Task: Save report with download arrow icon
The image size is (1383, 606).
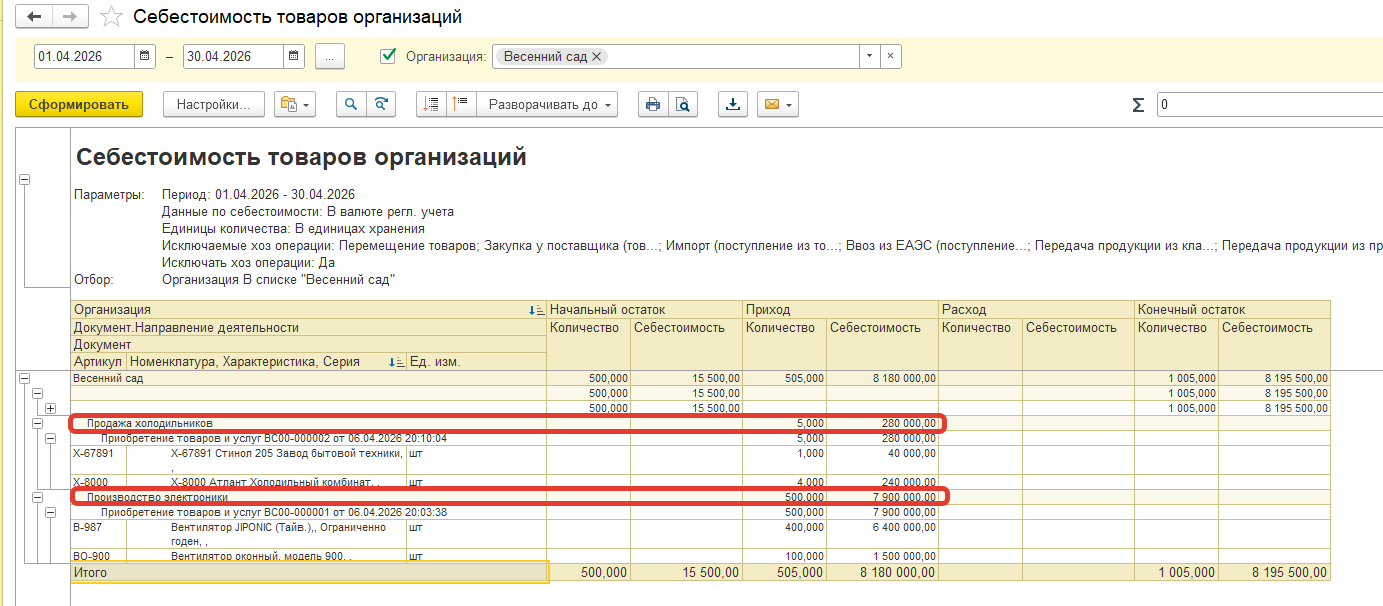Action: (733, 105)
